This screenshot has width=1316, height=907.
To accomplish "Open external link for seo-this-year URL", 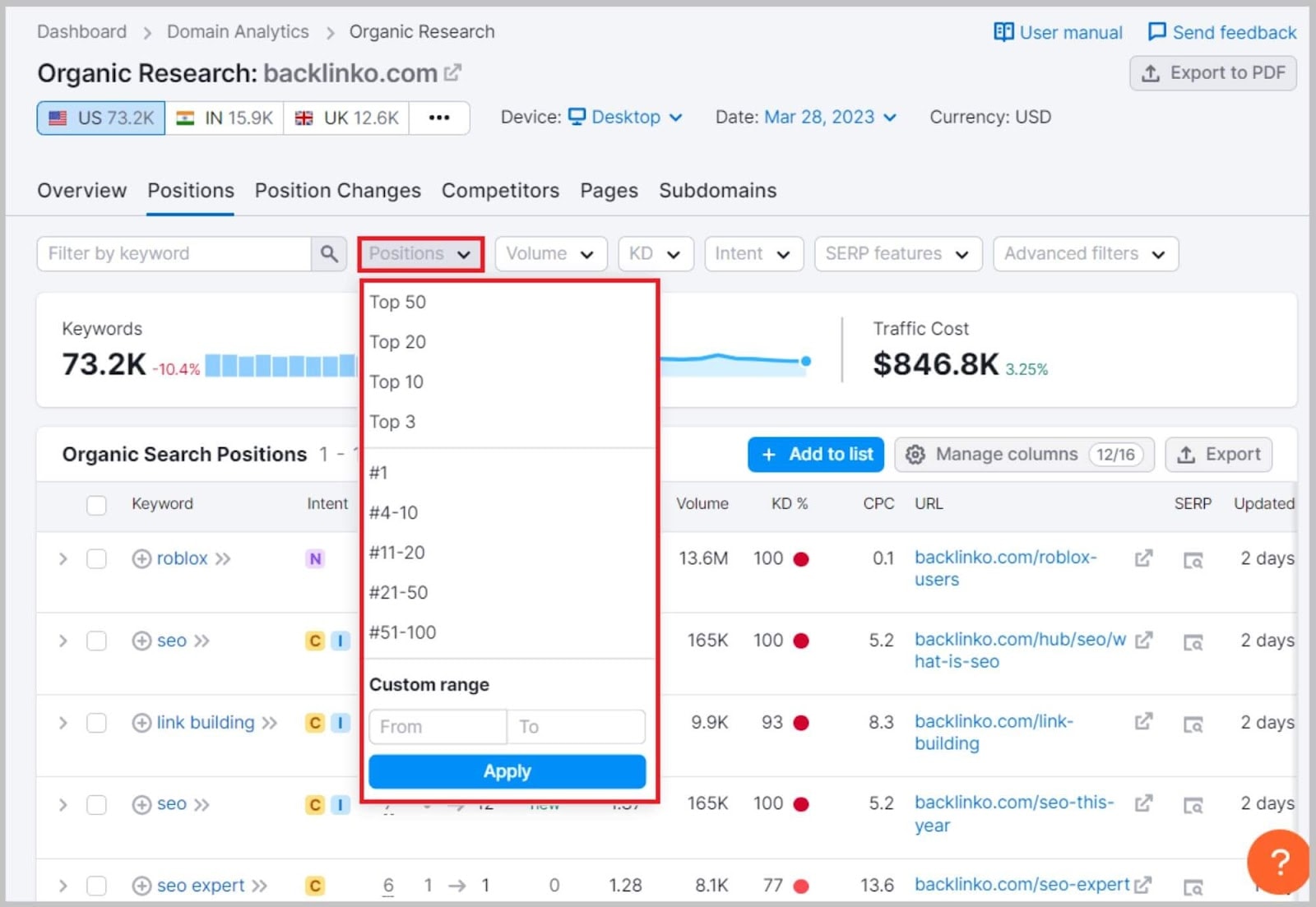I will (x=1143, y=803).
